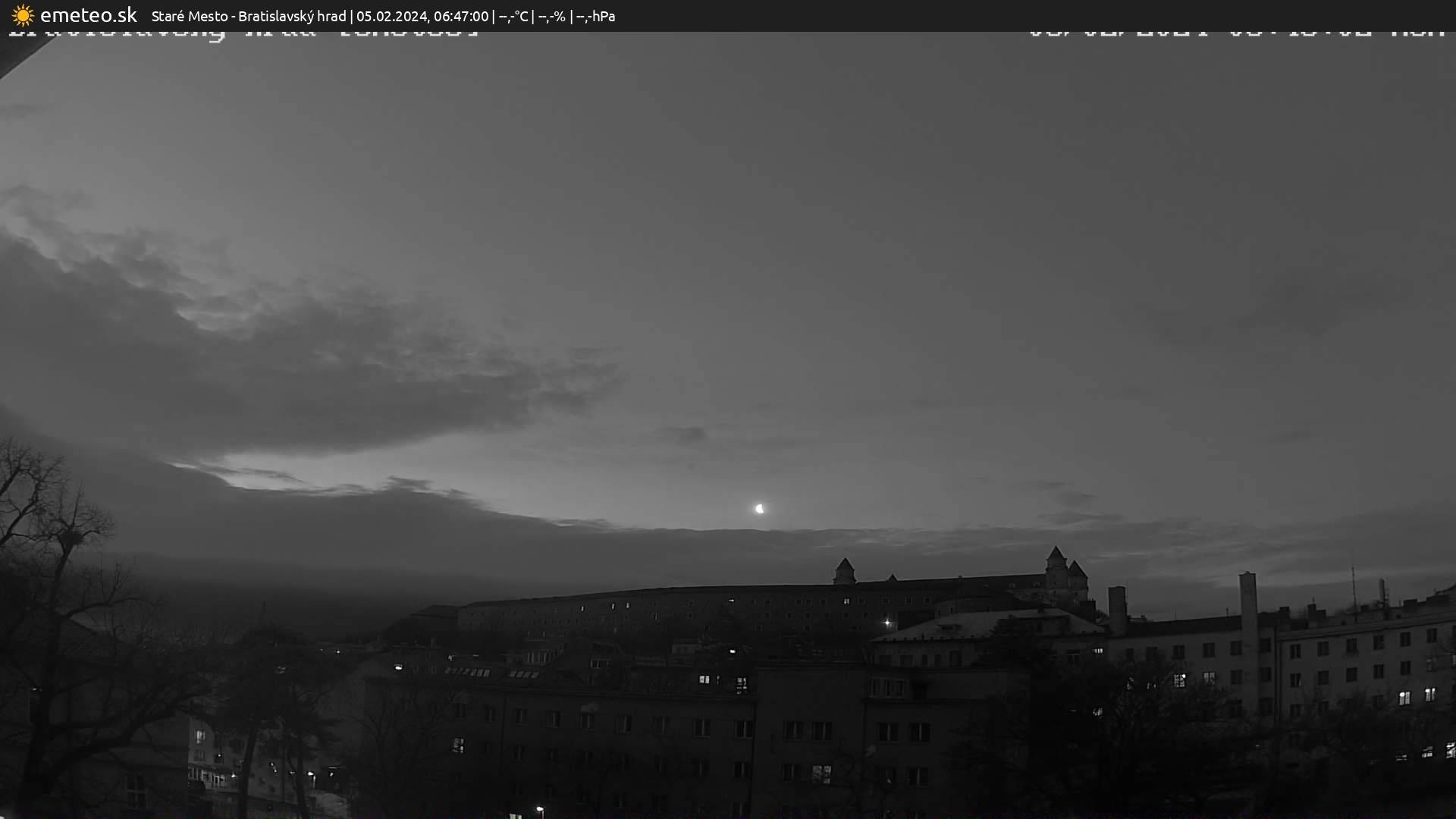Click the emeteo.sk sun logo icon
The width and height of the screenshot is (1456, 819).
click(23, 15)
